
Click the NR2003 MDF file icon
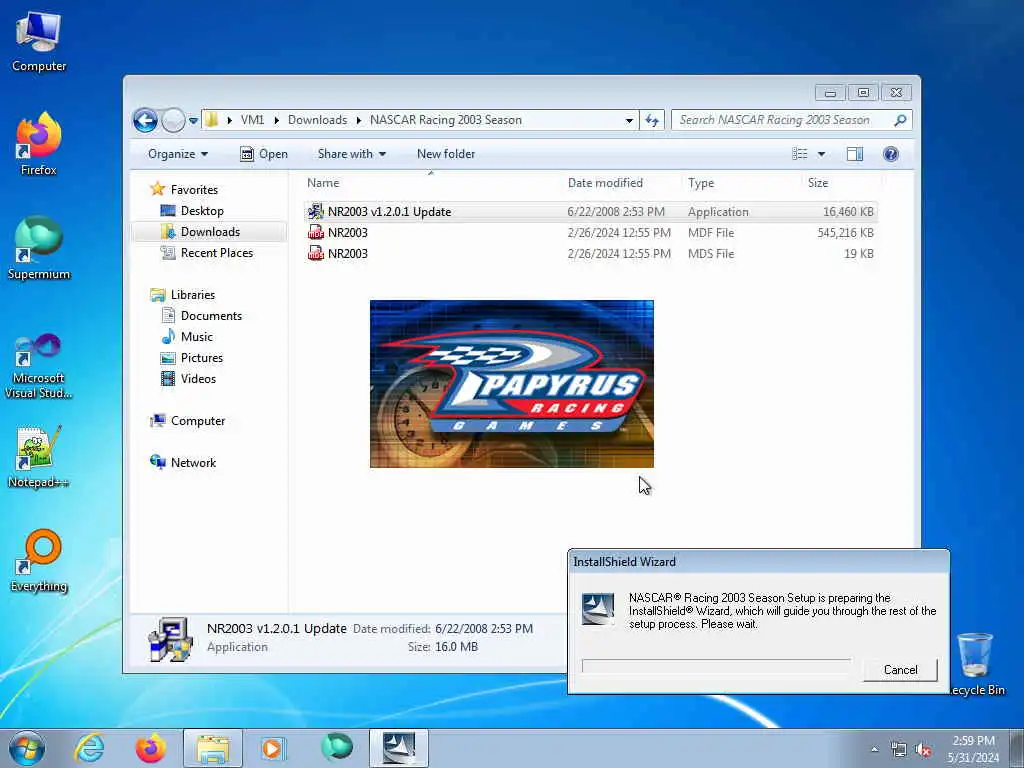click(x=315, y=232)
